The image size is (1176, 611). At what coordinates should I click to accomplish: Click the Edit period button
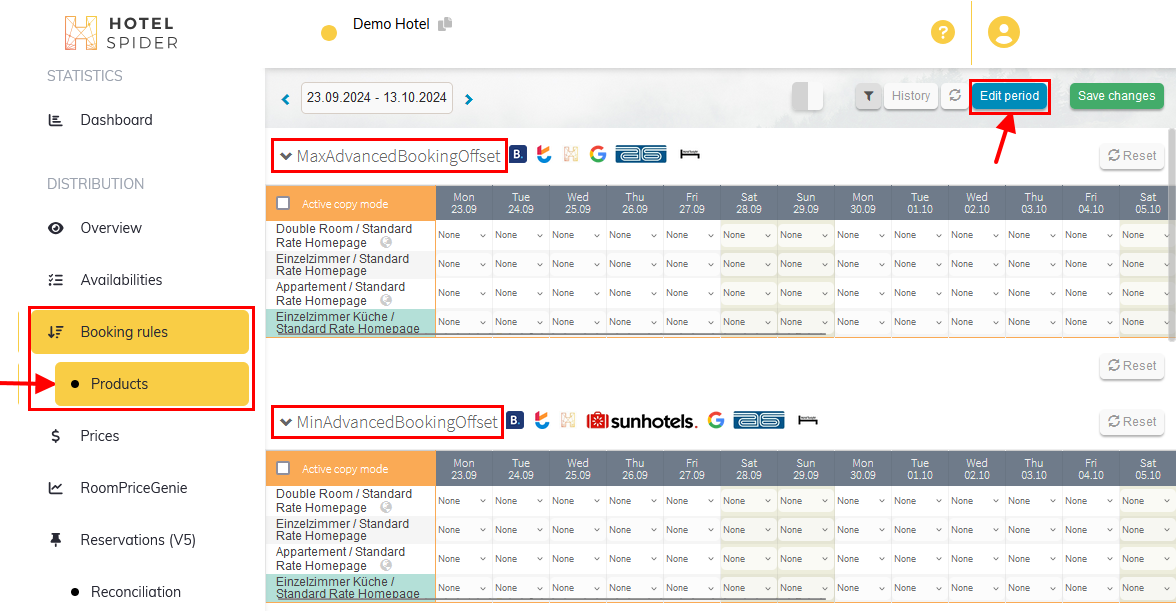[x=1009, y=96]
